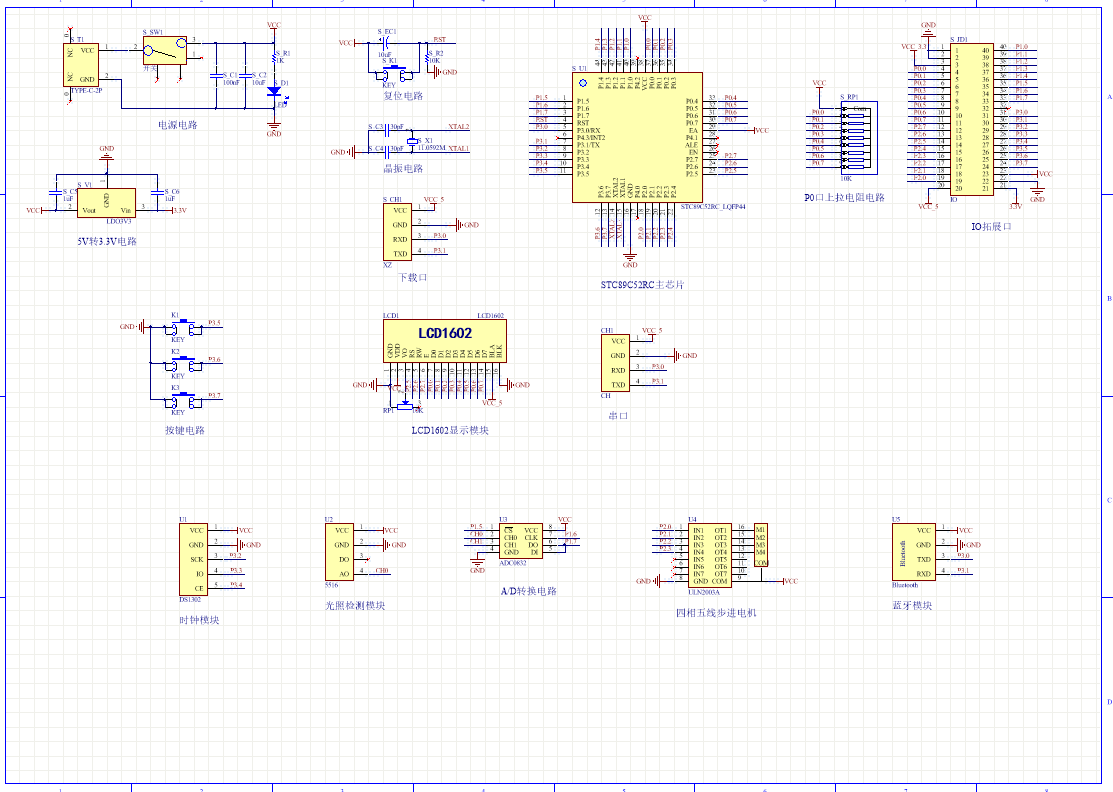Click the 四相五线步进电机 label

pos(716,613)
